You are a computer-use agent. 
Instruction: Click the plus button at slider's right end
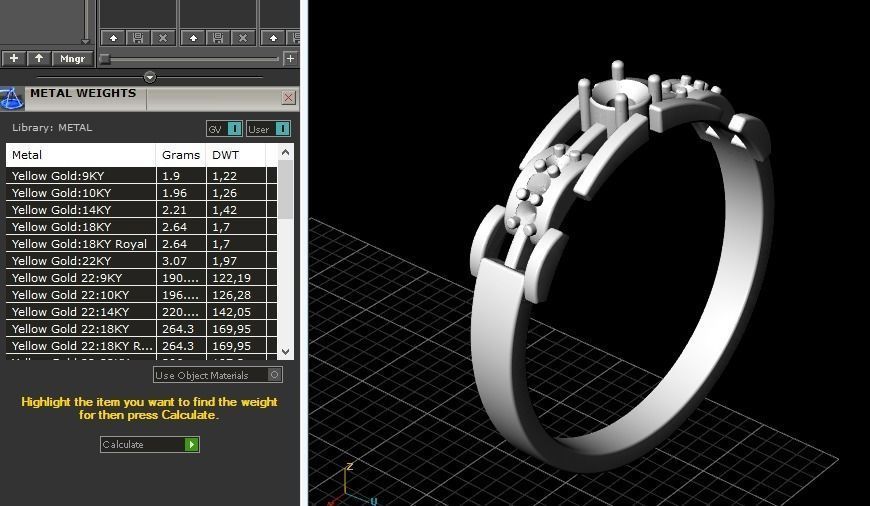tap(290, 58)
